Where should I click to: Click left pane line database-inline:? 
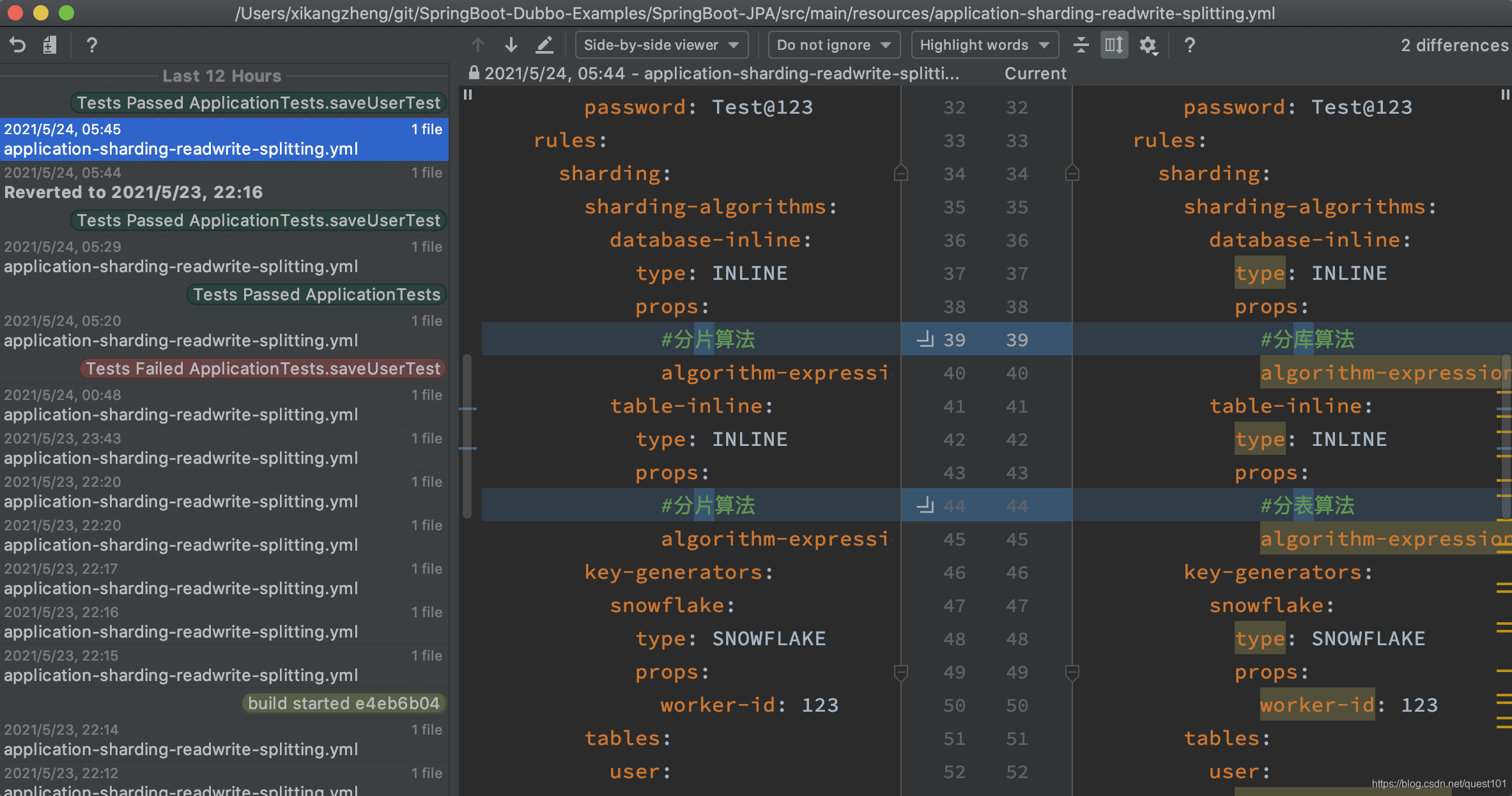711,240
